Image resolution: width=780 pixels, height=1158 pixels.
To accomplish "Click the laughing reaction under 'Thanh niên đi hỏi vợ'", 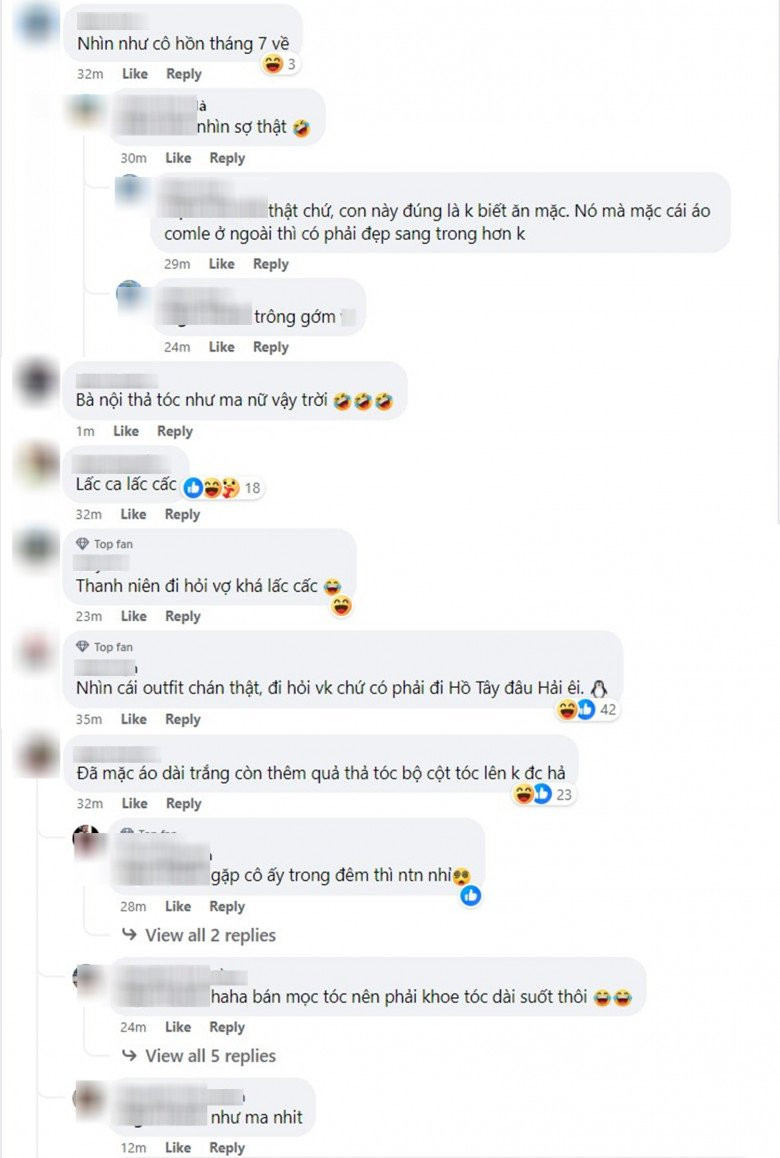I will (341, 607).
